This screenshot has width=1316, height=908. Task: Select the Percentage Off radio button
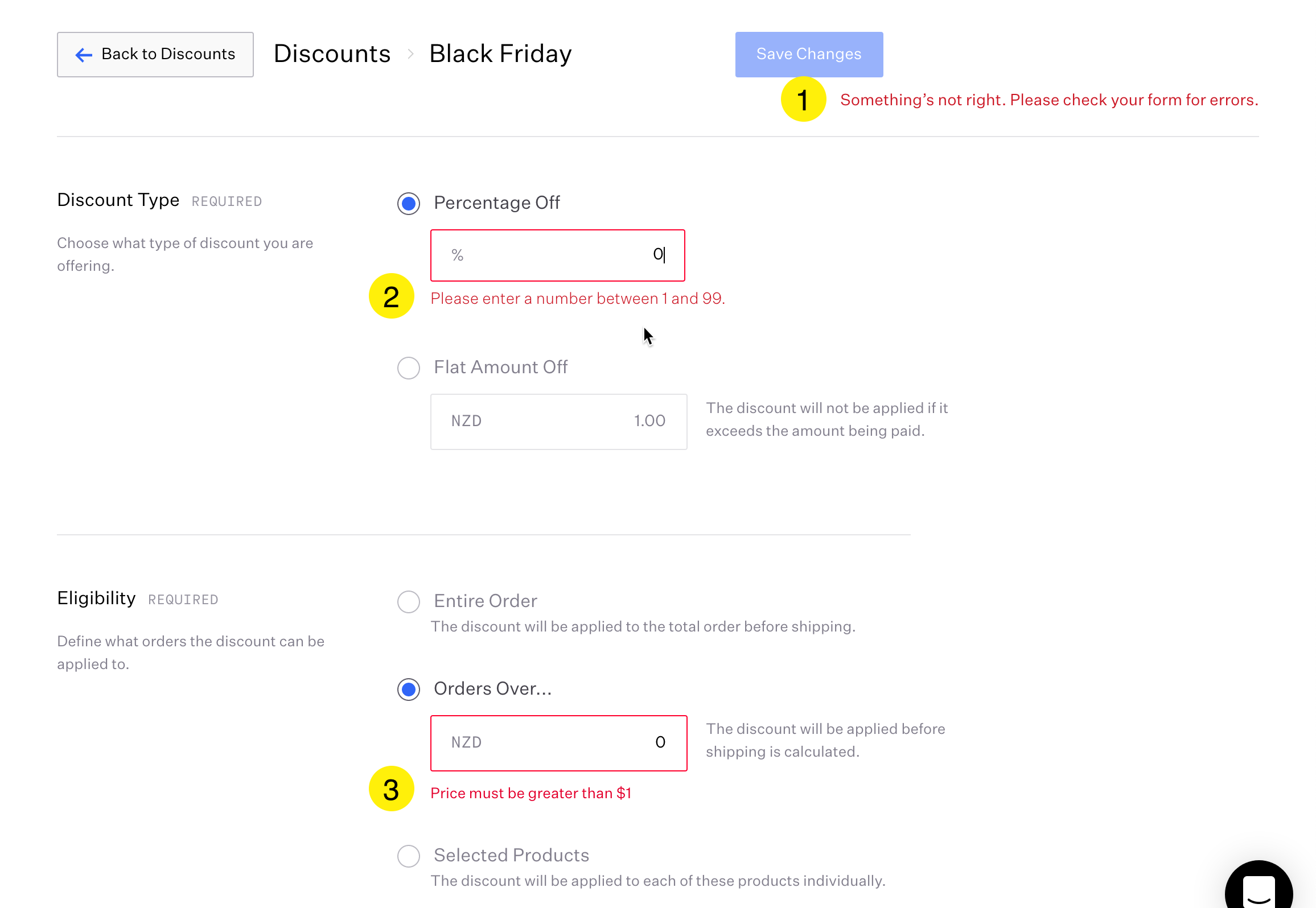pyautogui.click(x=409, y=203)
